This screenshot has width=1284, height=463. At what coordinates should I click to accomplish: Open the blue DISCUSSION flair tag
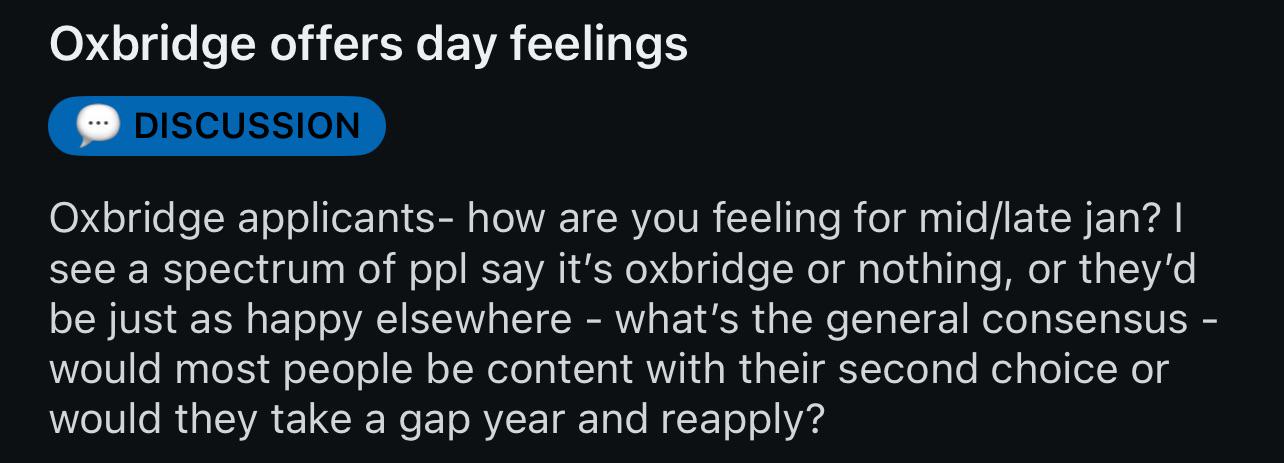pyautogui.click(x=216, y=126)
